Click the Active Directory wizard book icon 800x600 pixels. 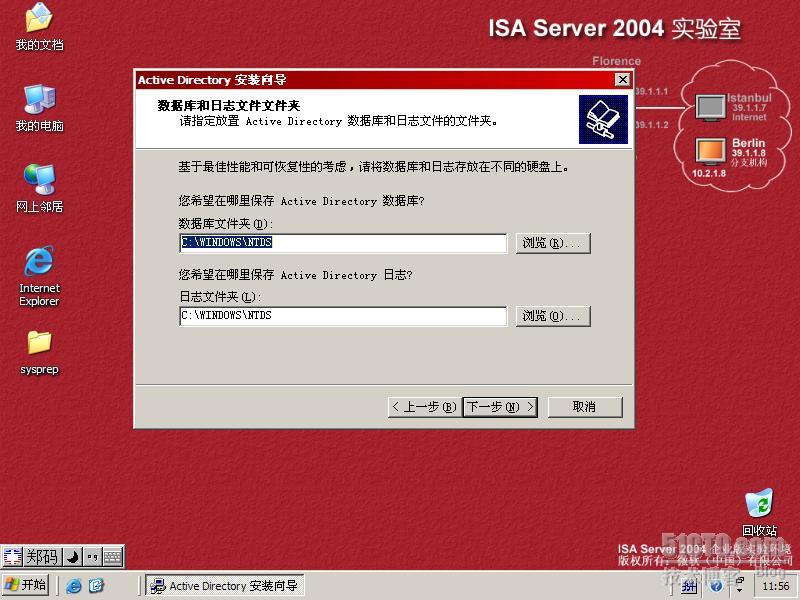tap(603, 119)
